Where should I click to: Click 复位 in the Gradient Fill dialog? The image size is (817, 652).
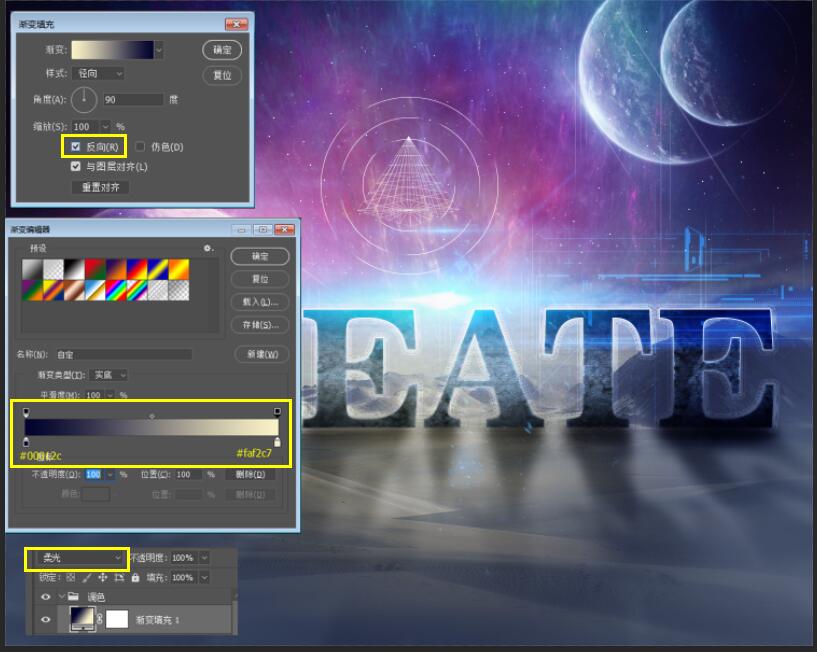coord(222,75)
